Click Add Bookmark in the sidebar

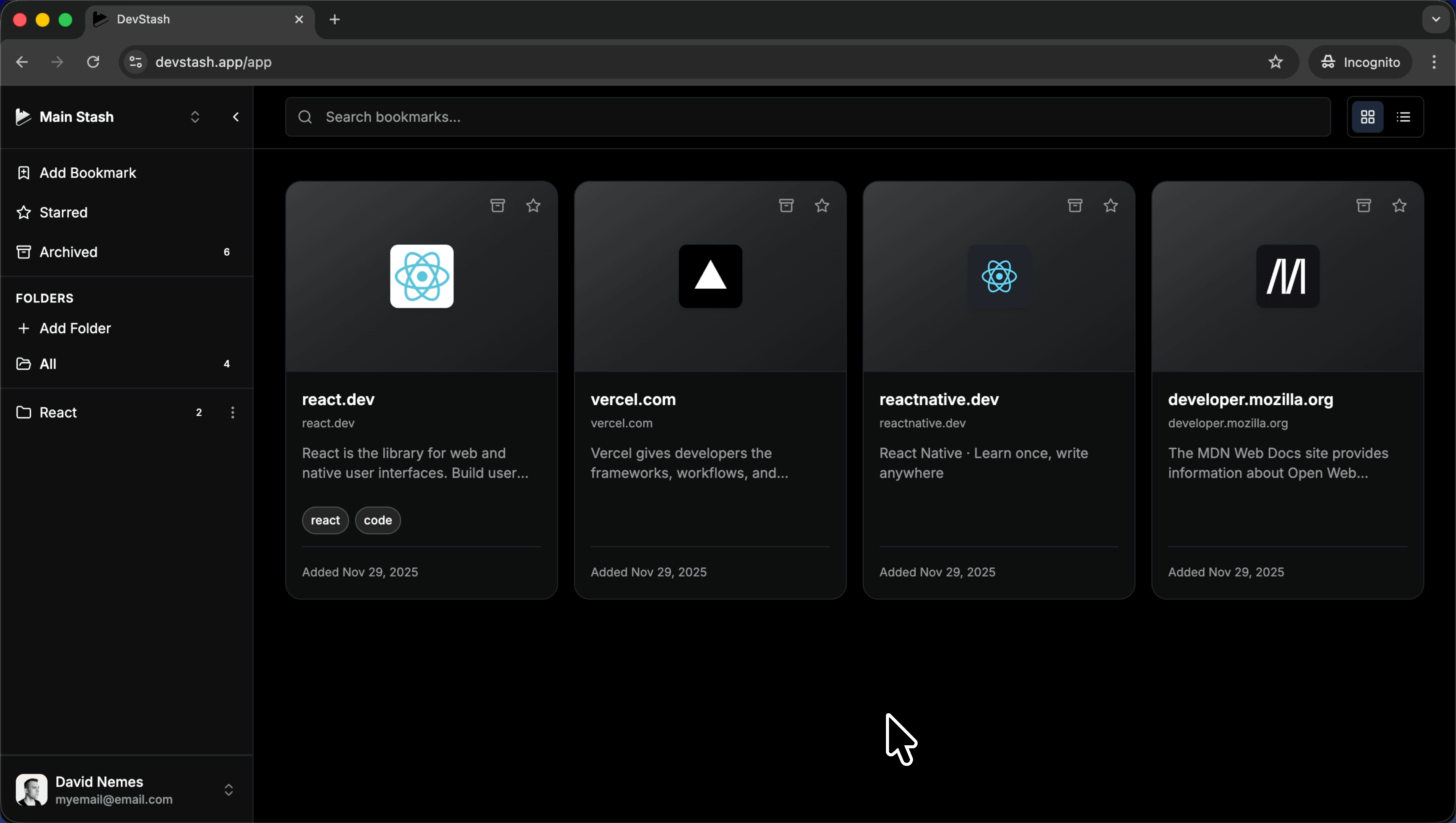point(88,173)
